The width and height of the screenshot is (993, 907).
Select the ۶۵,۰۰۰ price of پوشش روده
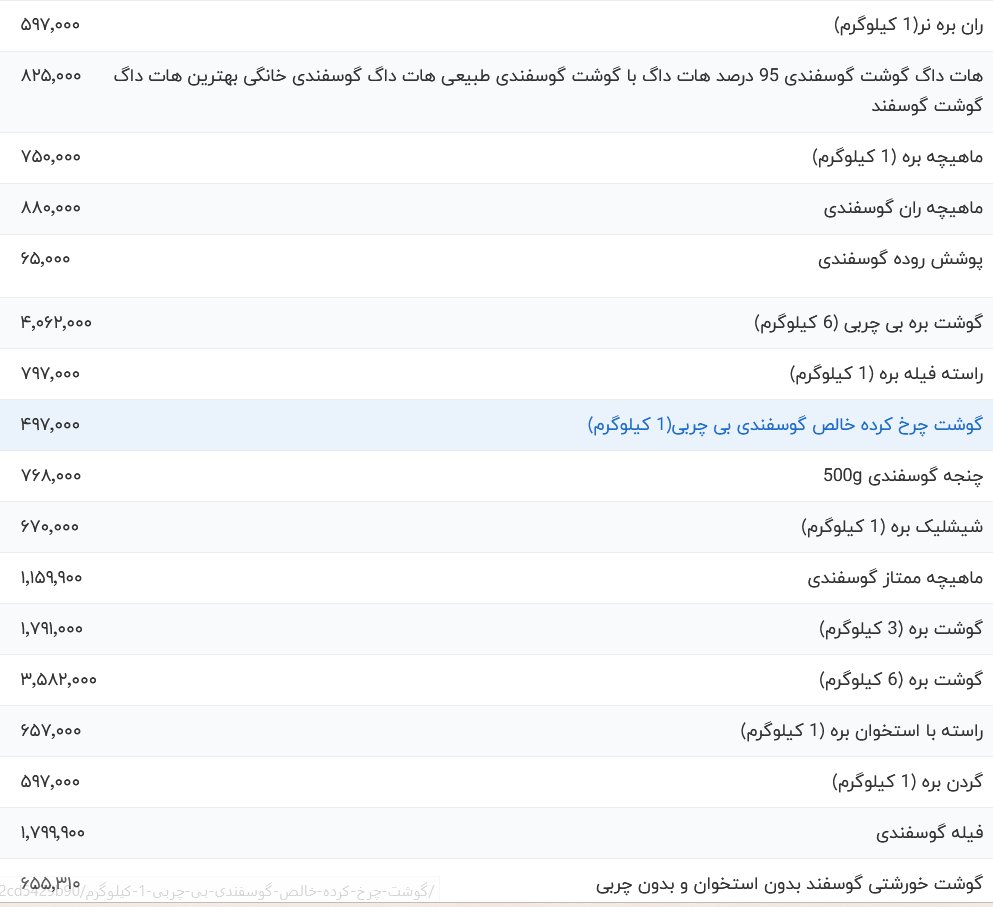45,259
